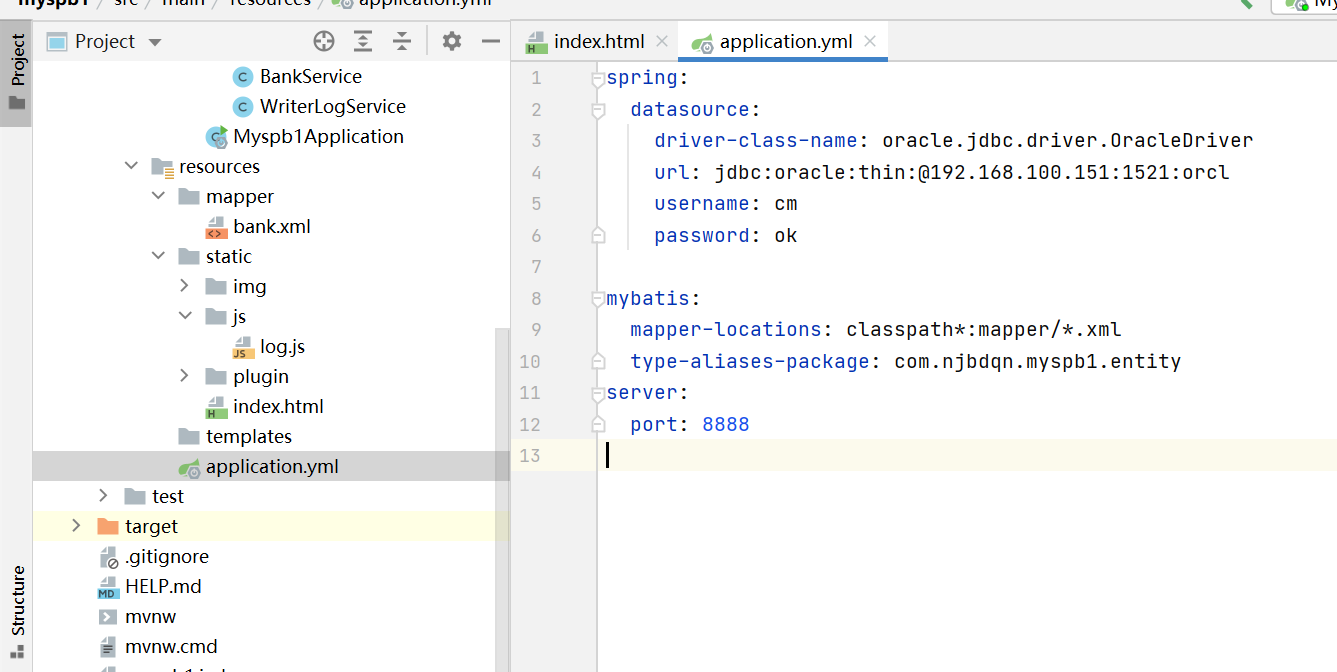Click the resources folder icon
Screen dimensions: 1337x672
(x=162, y=167)
